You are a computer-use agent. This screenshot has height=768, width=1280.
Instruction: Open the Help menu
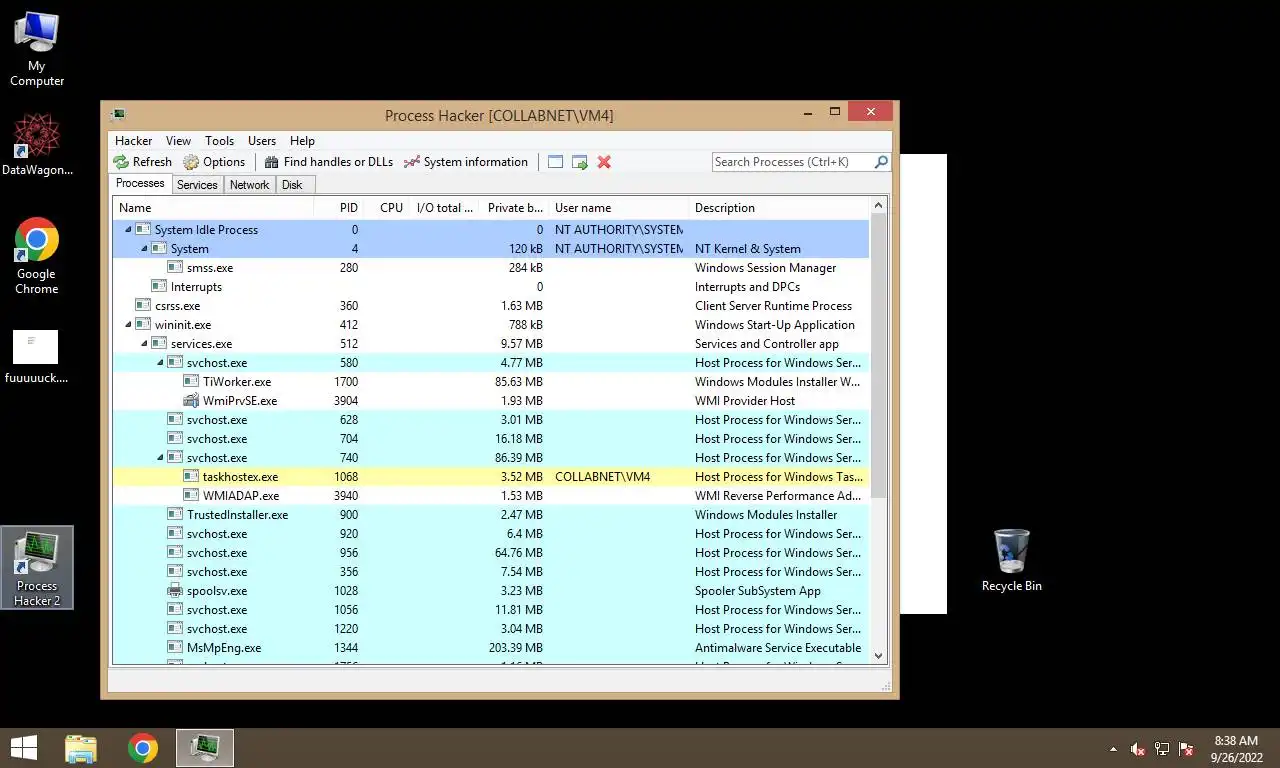point(302,141)
